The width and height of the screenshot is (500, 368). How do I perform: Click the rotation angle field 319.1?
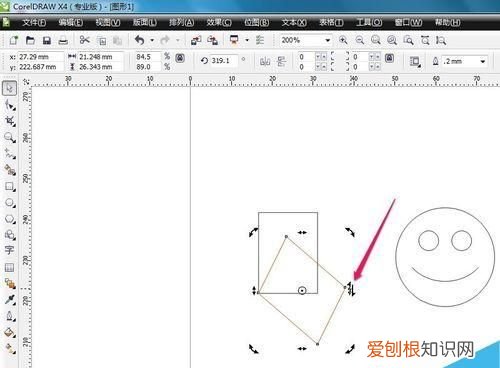pos(224,61)
